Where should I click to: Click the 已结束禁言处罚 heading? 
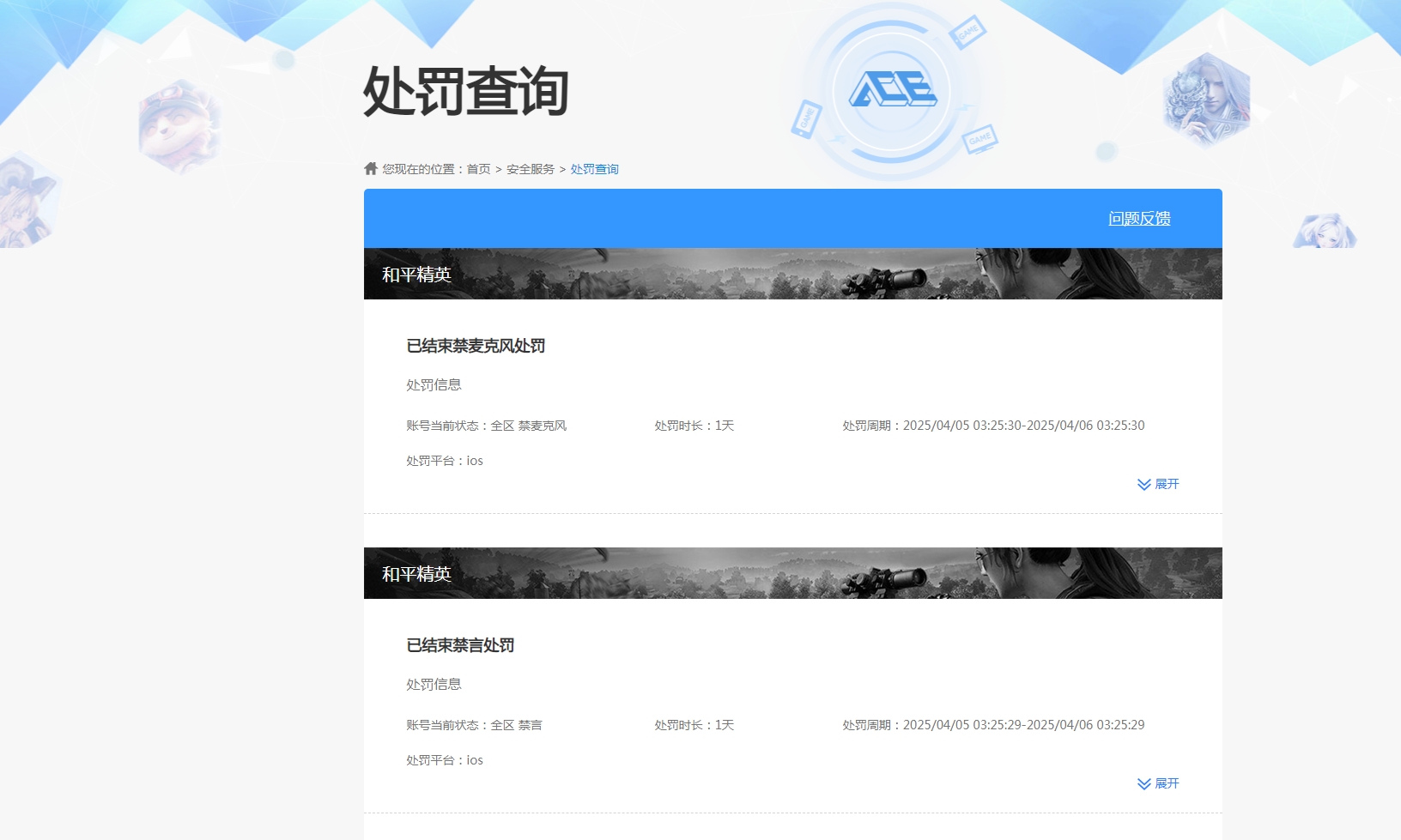[x=460, y=645]
